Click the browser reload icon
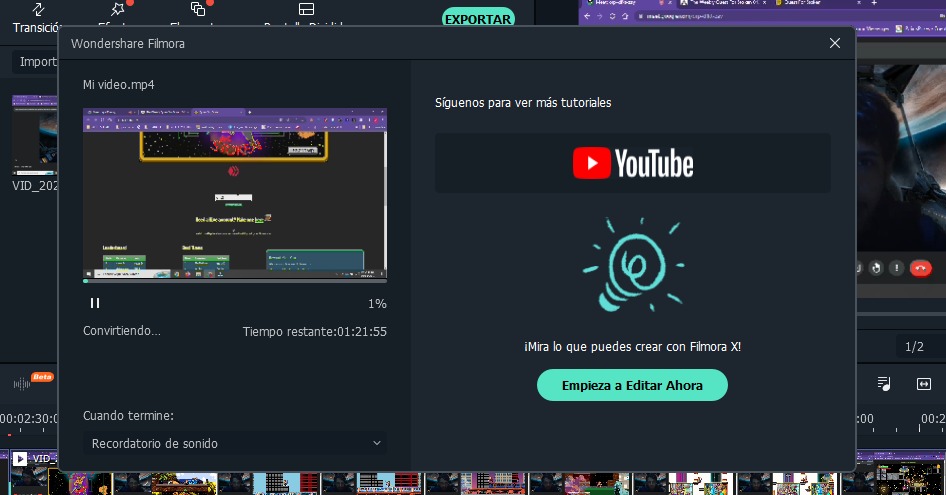Viewport: 946px width, 495px height. [612, 16]
